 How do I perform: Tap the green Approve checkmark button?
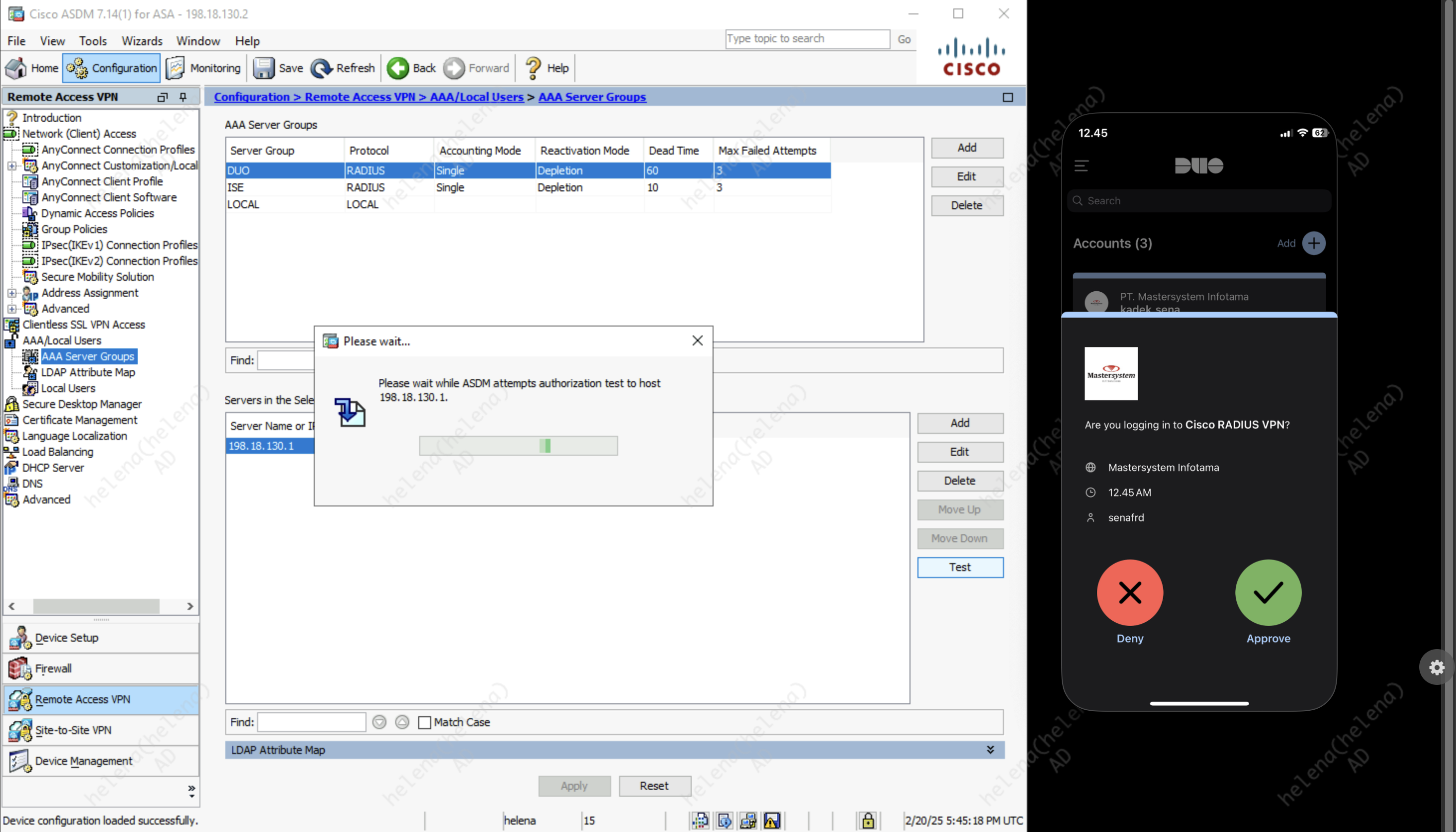[1268, 592]
